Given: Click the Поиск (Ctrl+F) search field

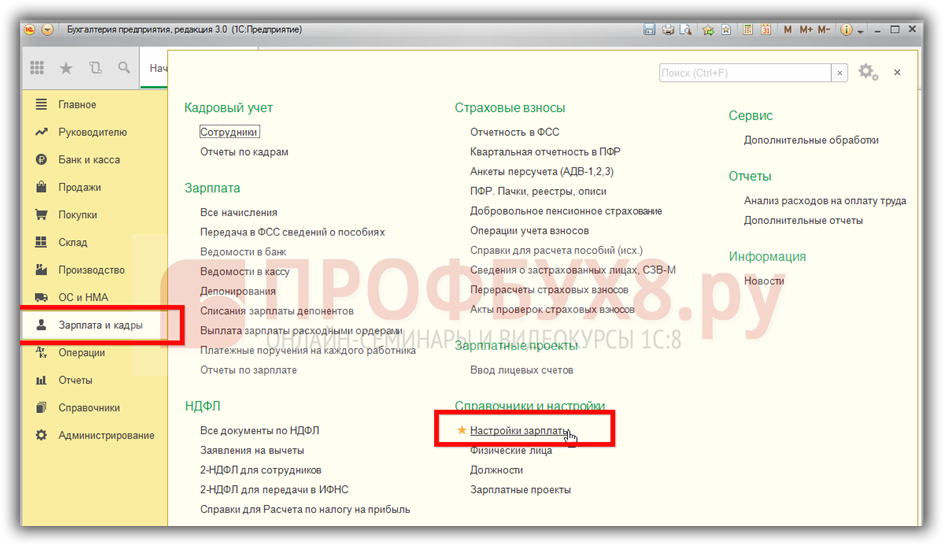Looking at the screenshot, I should click(x=744, y=73).
